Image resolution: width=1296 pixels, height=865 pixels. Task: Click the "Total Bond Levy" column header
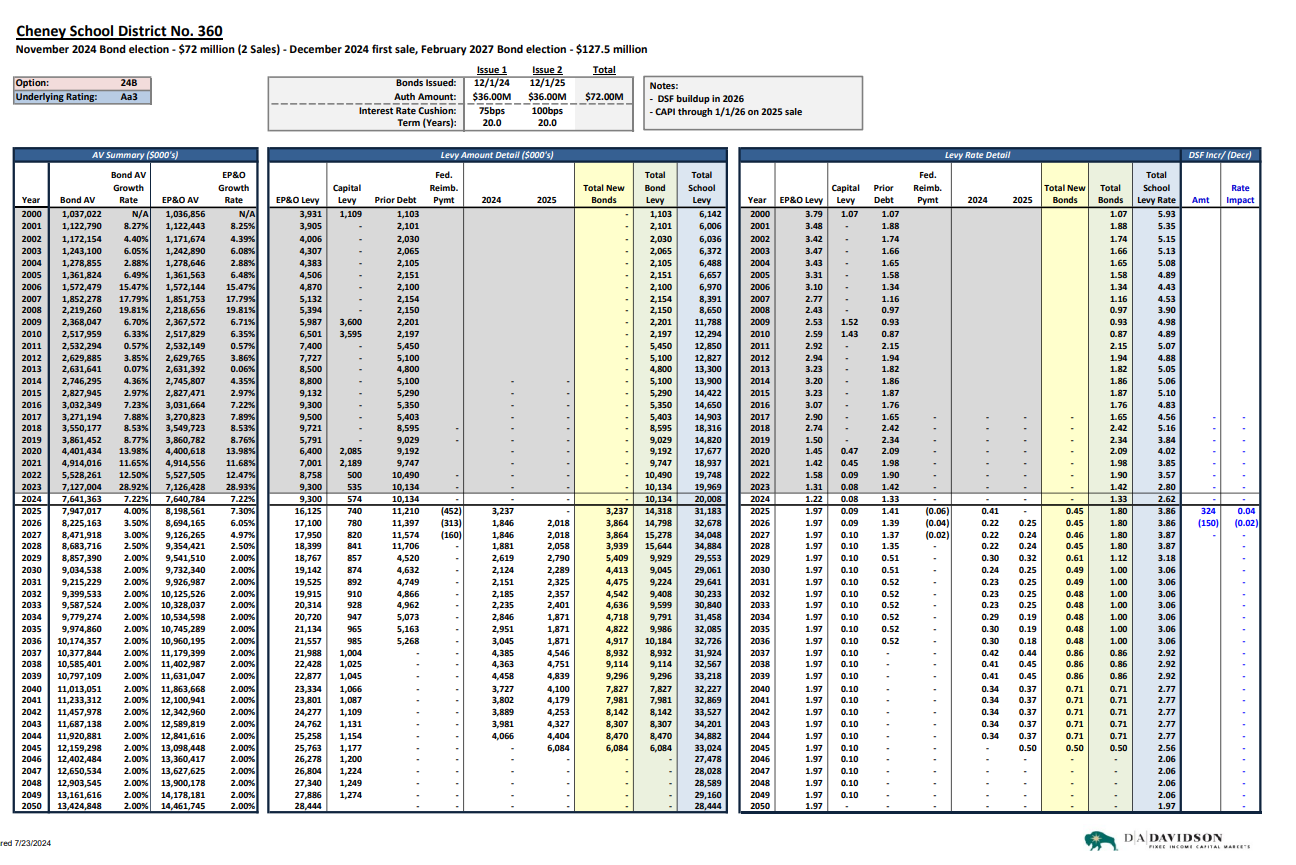point(655,187)
